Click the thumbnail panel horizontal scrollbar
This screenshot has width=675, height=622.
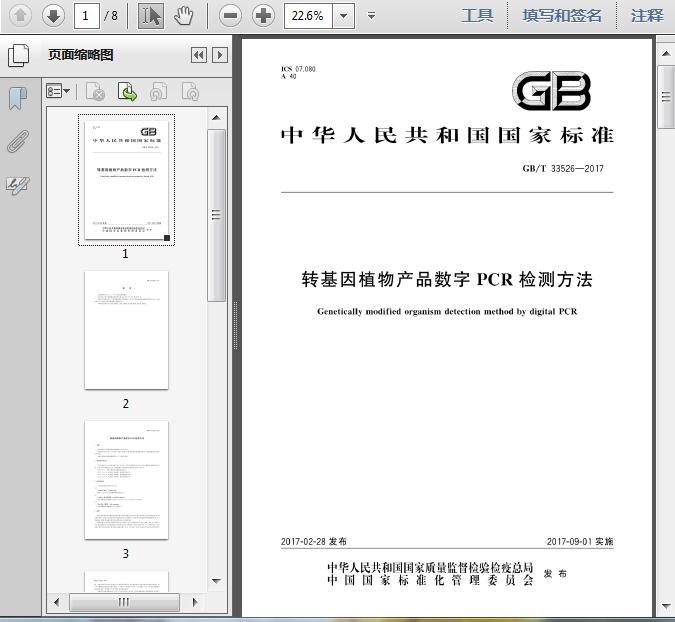[124, 602]
